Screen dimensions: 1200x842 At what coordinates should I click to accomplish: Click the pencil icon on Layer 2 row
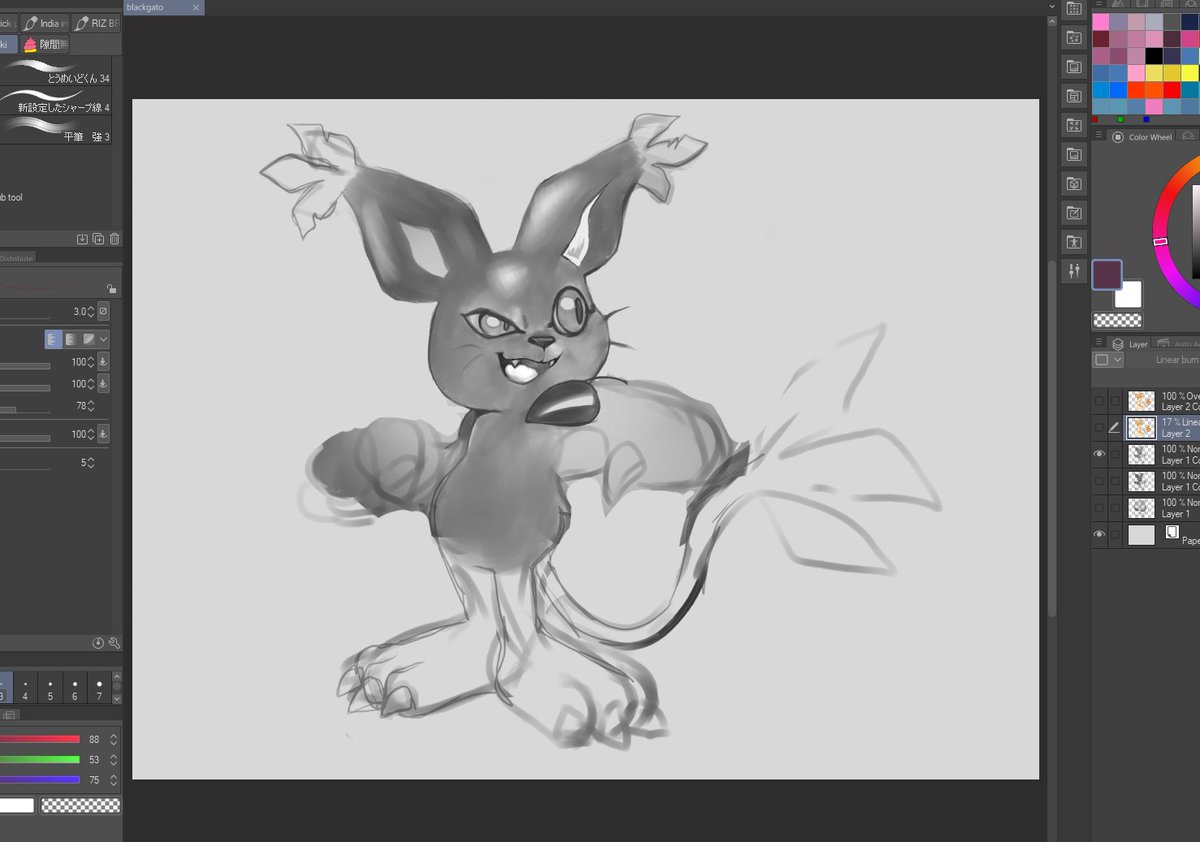1115,428
